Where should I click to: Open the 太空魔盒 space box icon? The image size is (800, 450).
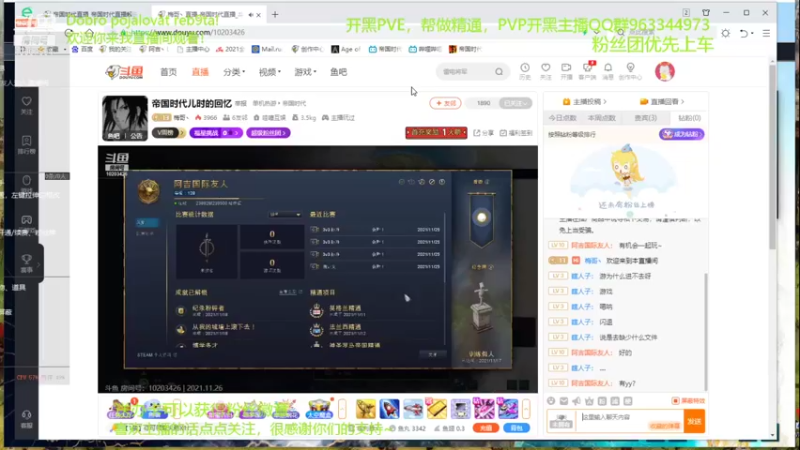coord(319,409)
